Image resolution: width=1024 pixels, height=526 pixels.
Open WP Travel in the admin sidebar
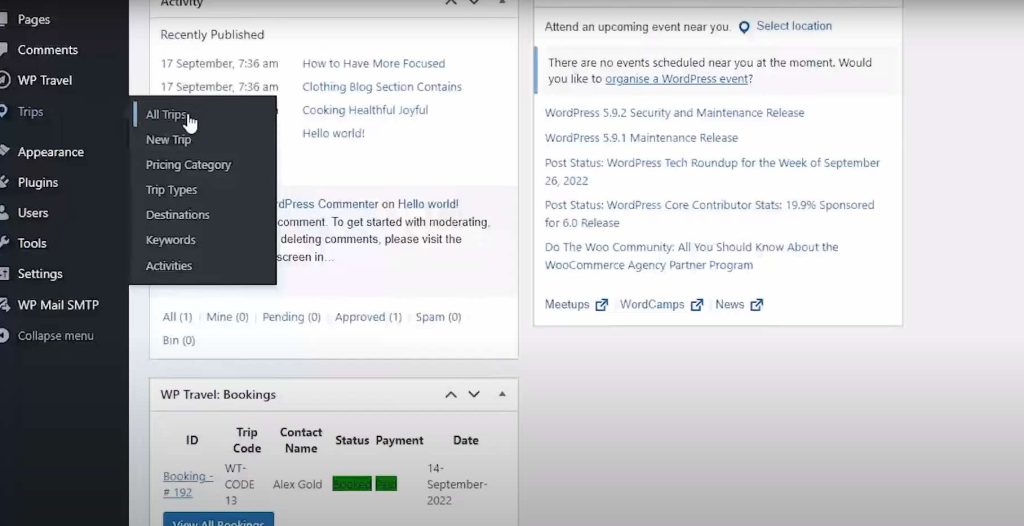click(x=44, y=80)
